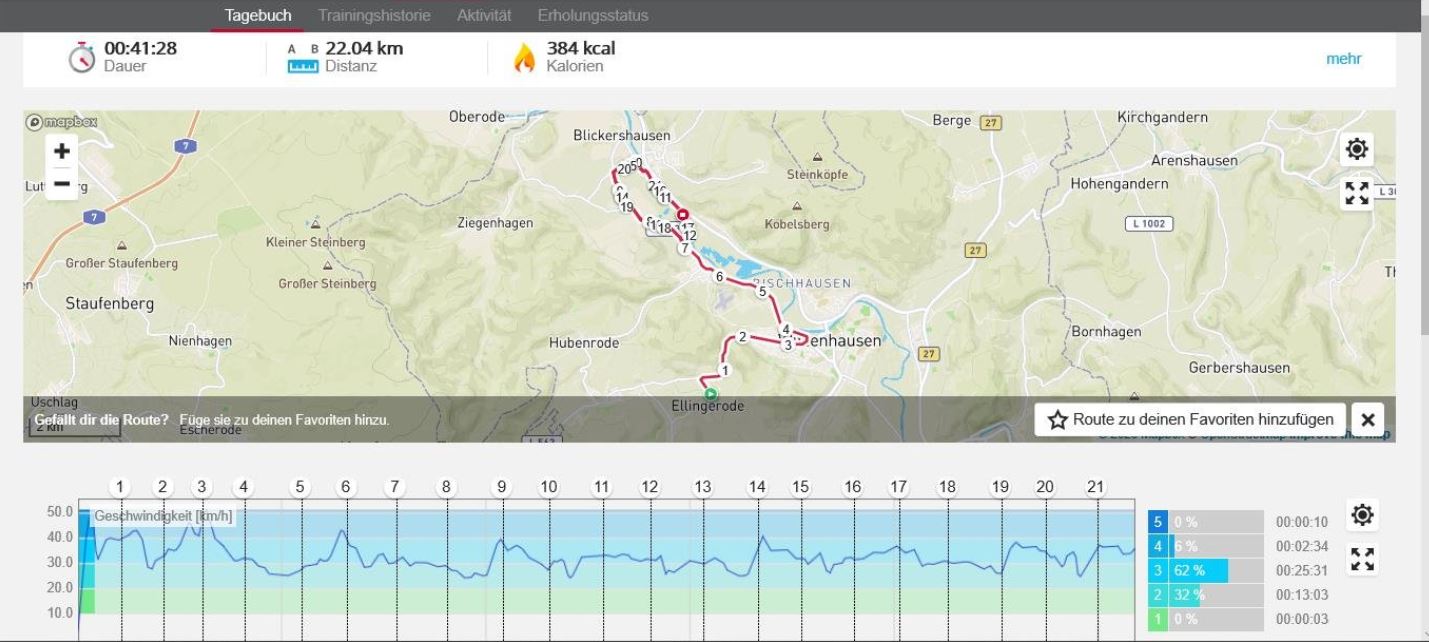Go to the Erholungsstatus tab
The image size is (1429, 642).
pos(592,16)
